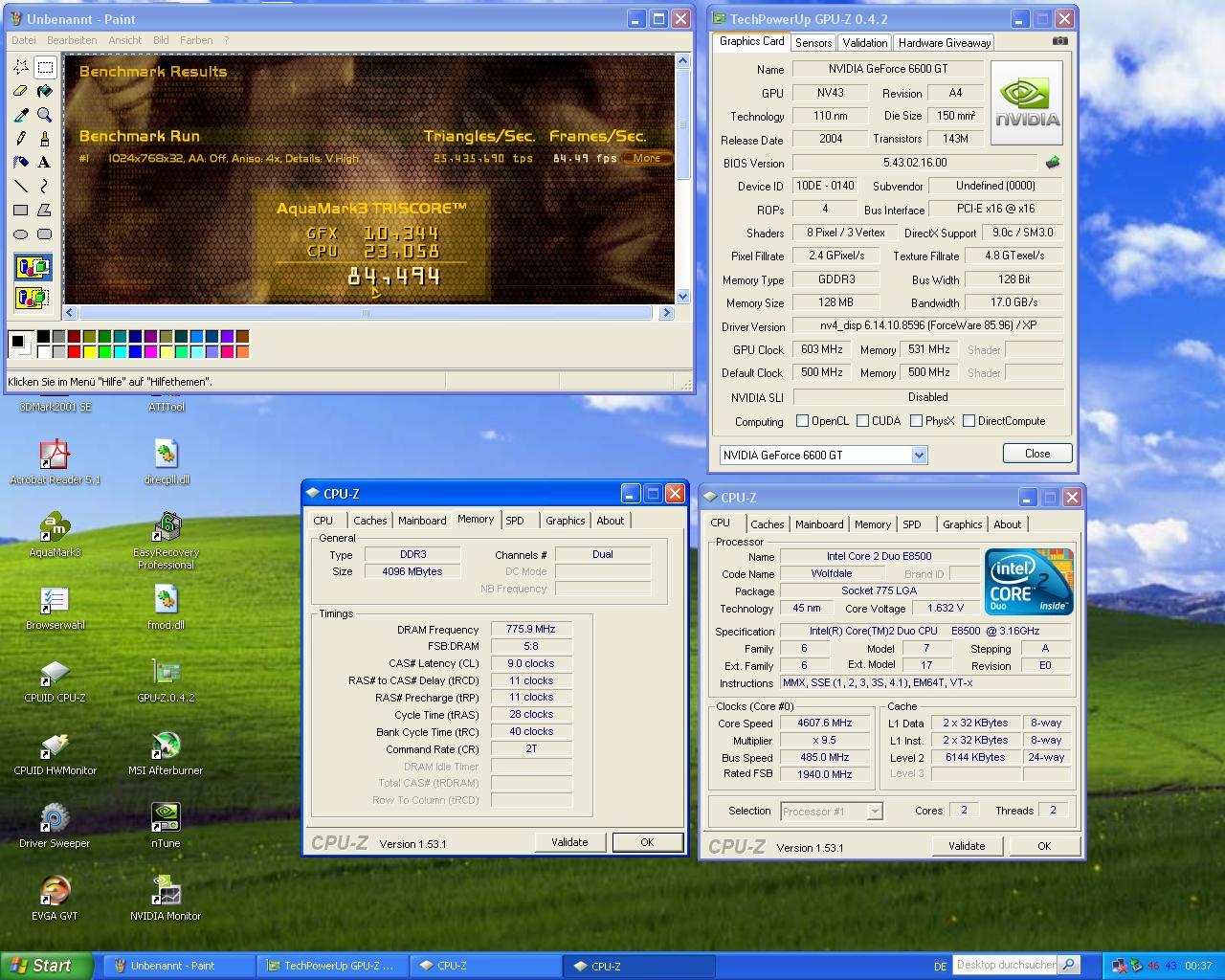The image size is (1225, 980).
Task: Enable the transparent selection option in Paint
Action: [33, 298]
